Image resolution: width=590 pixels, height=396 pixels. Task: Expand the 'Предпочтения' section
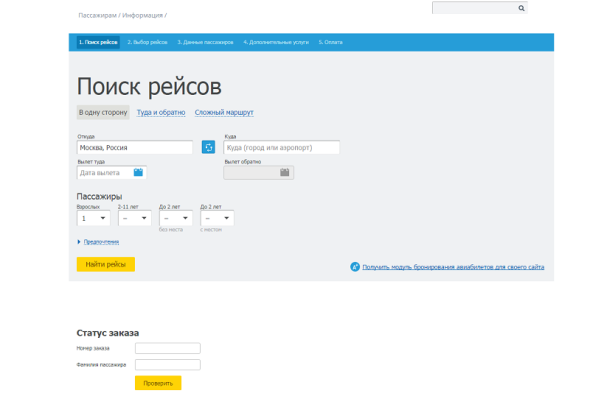point(101,242)
